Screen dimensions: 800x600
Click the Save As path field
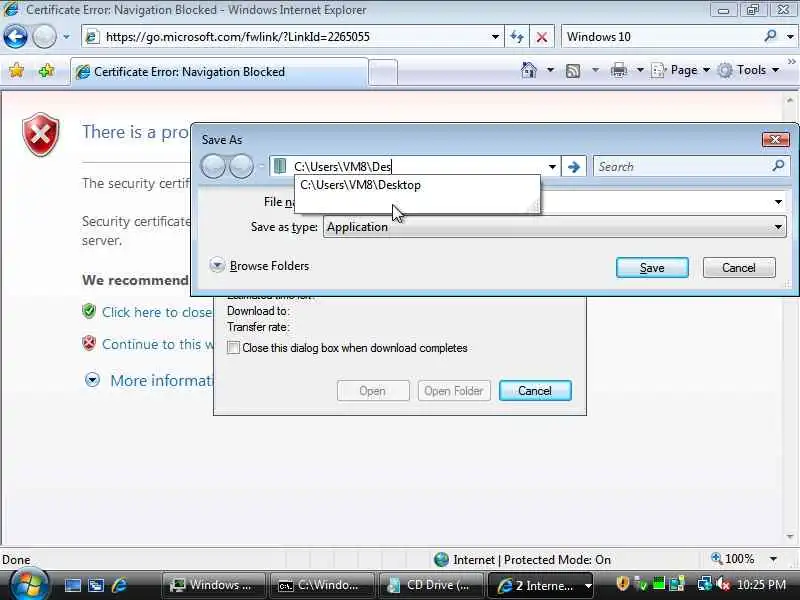coord(416,166)
